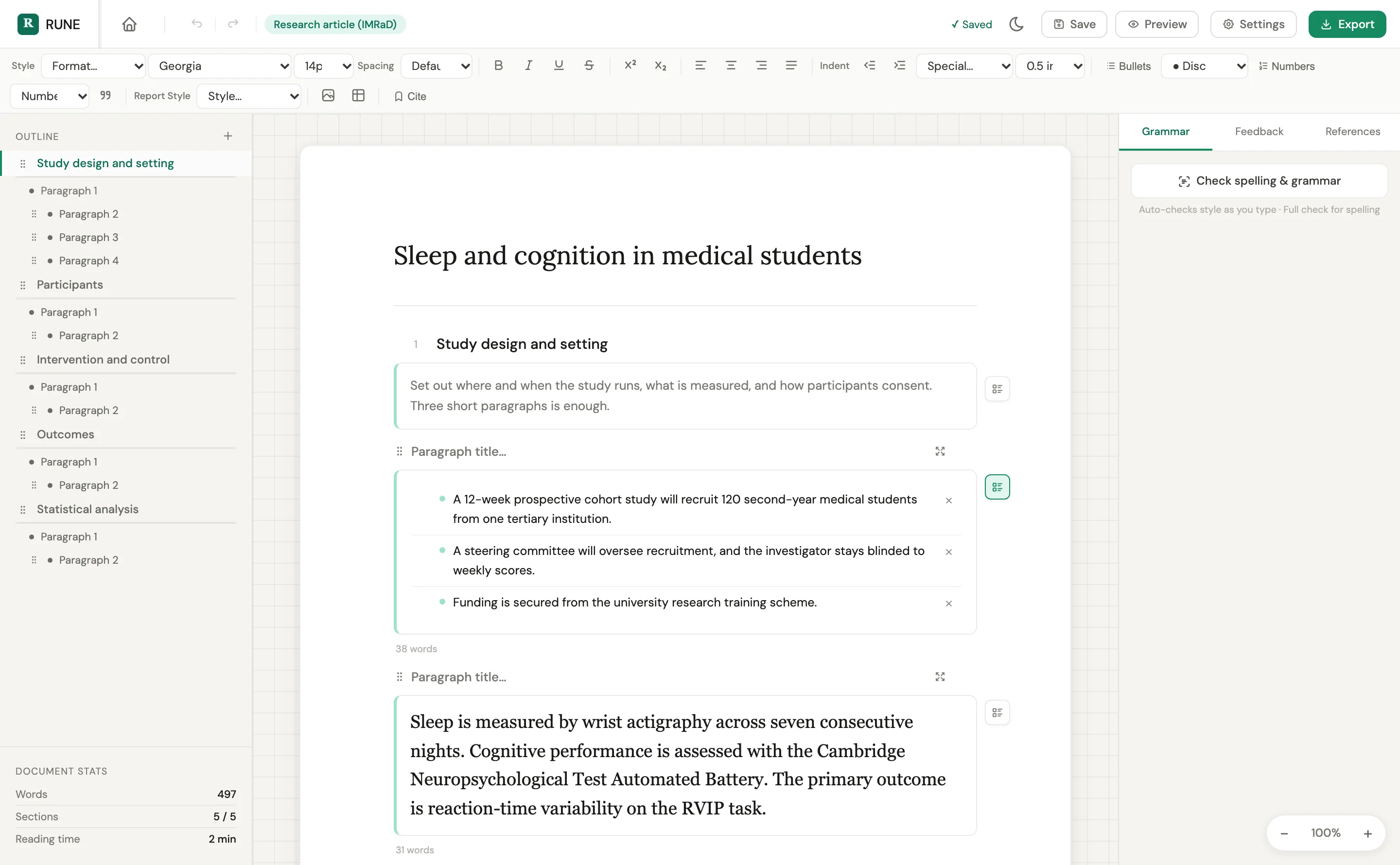Center align text
The image size is (1400, 865).
click(x=731, y=65)
